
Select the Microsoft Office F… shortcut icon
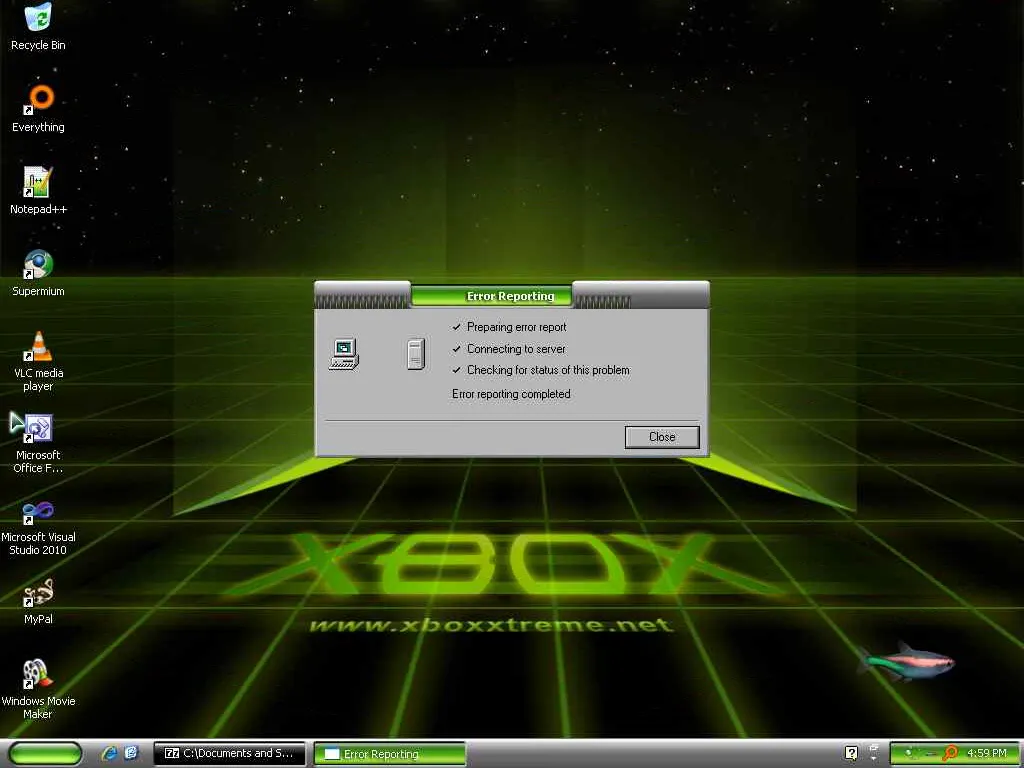tap(38, 443)
